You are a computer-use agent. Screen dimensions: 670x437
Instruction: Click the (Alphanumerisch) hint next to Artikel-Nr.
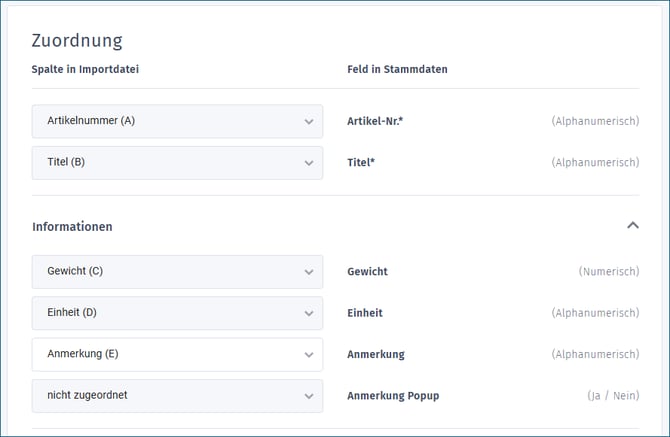[x=595, y=121]
